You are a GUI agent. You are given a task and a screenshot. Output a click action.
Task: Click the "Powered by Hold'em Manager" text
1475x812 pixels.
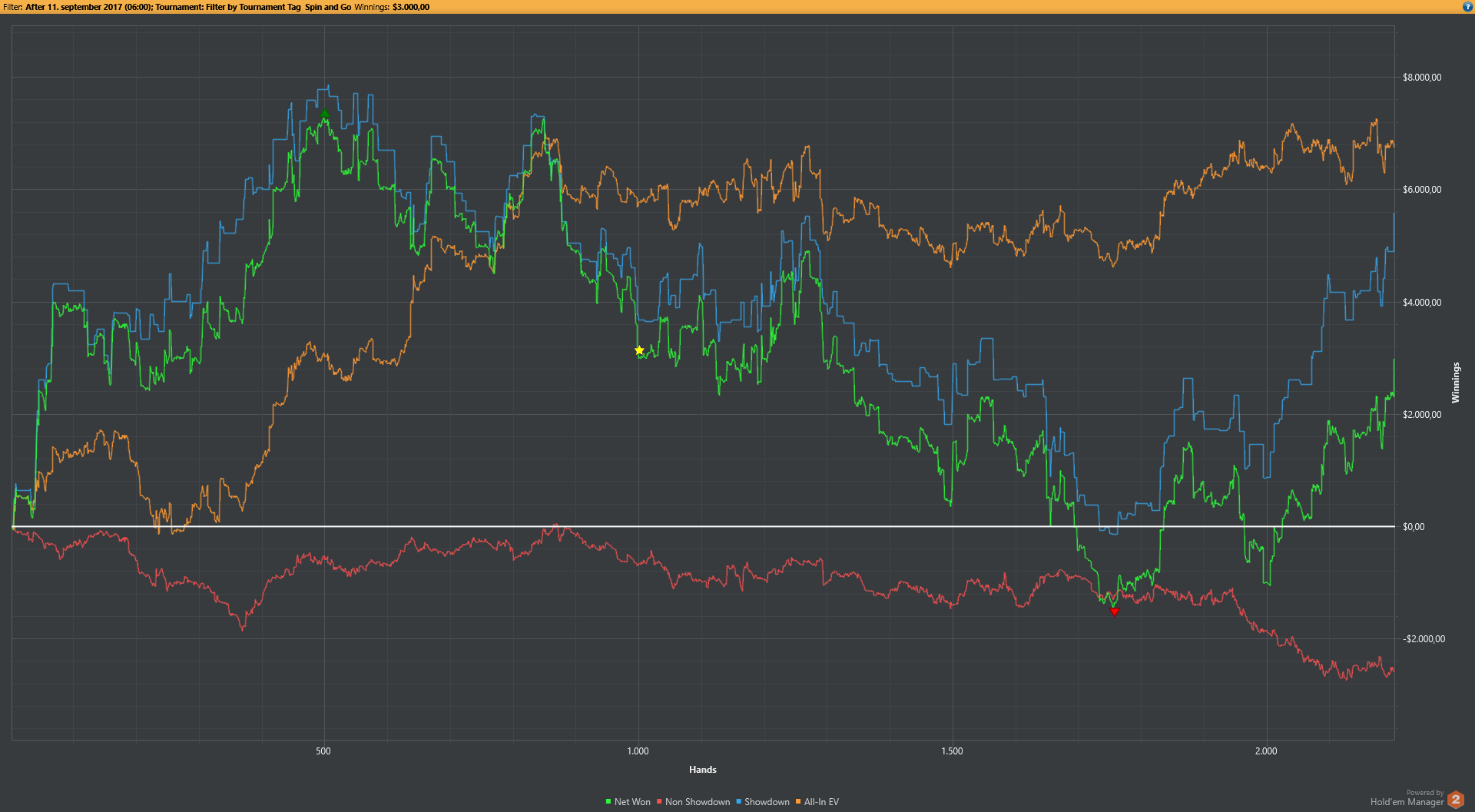[1407, 798]
